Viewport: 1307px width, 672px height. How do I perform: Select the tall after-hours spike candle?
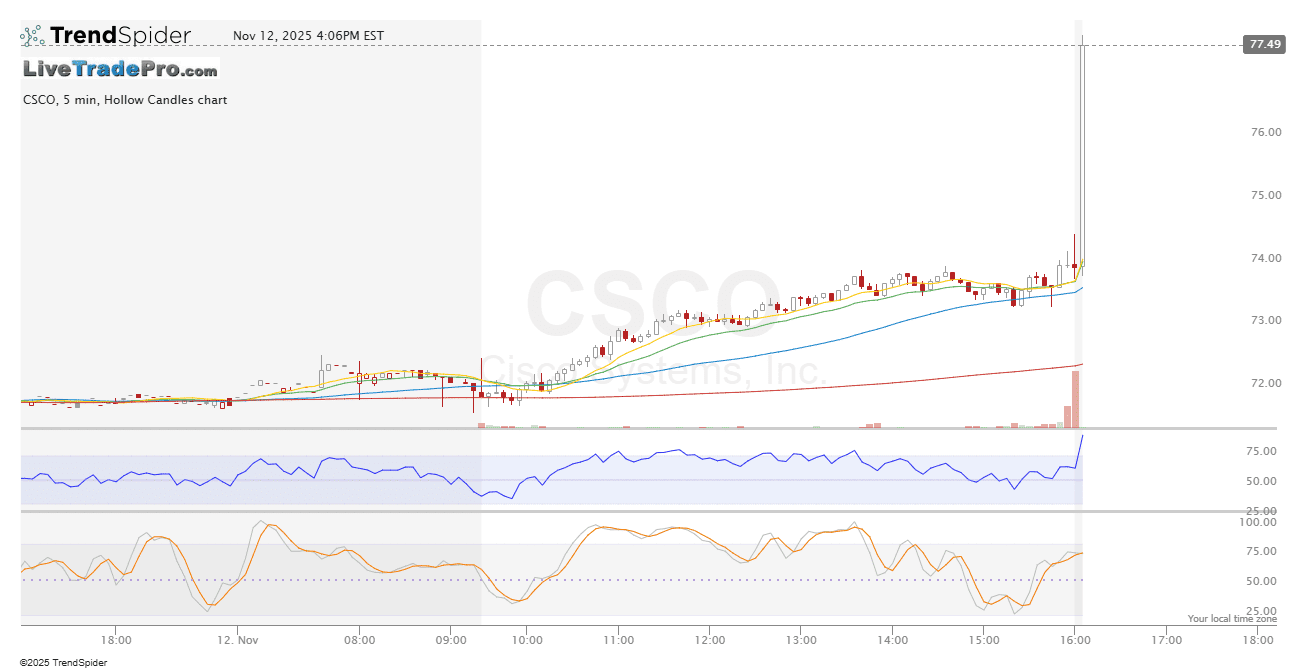[x=1082, y=150]
